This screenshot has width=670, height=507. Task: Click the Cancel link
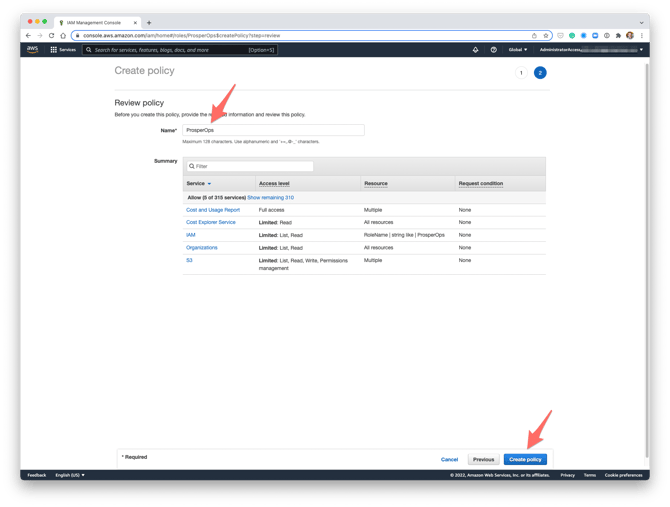tap(450, 459)
